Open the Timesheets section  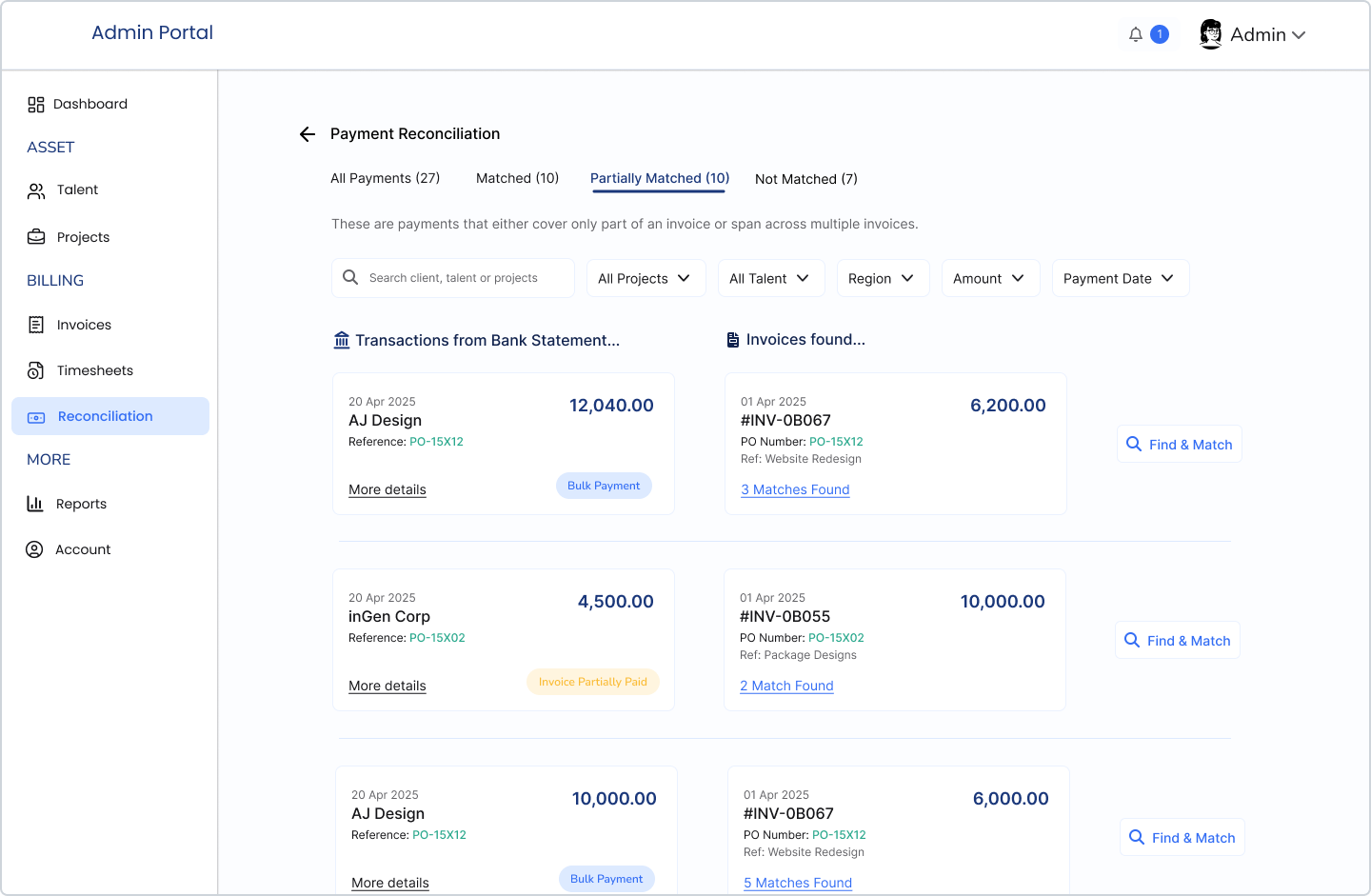[36, 370]
